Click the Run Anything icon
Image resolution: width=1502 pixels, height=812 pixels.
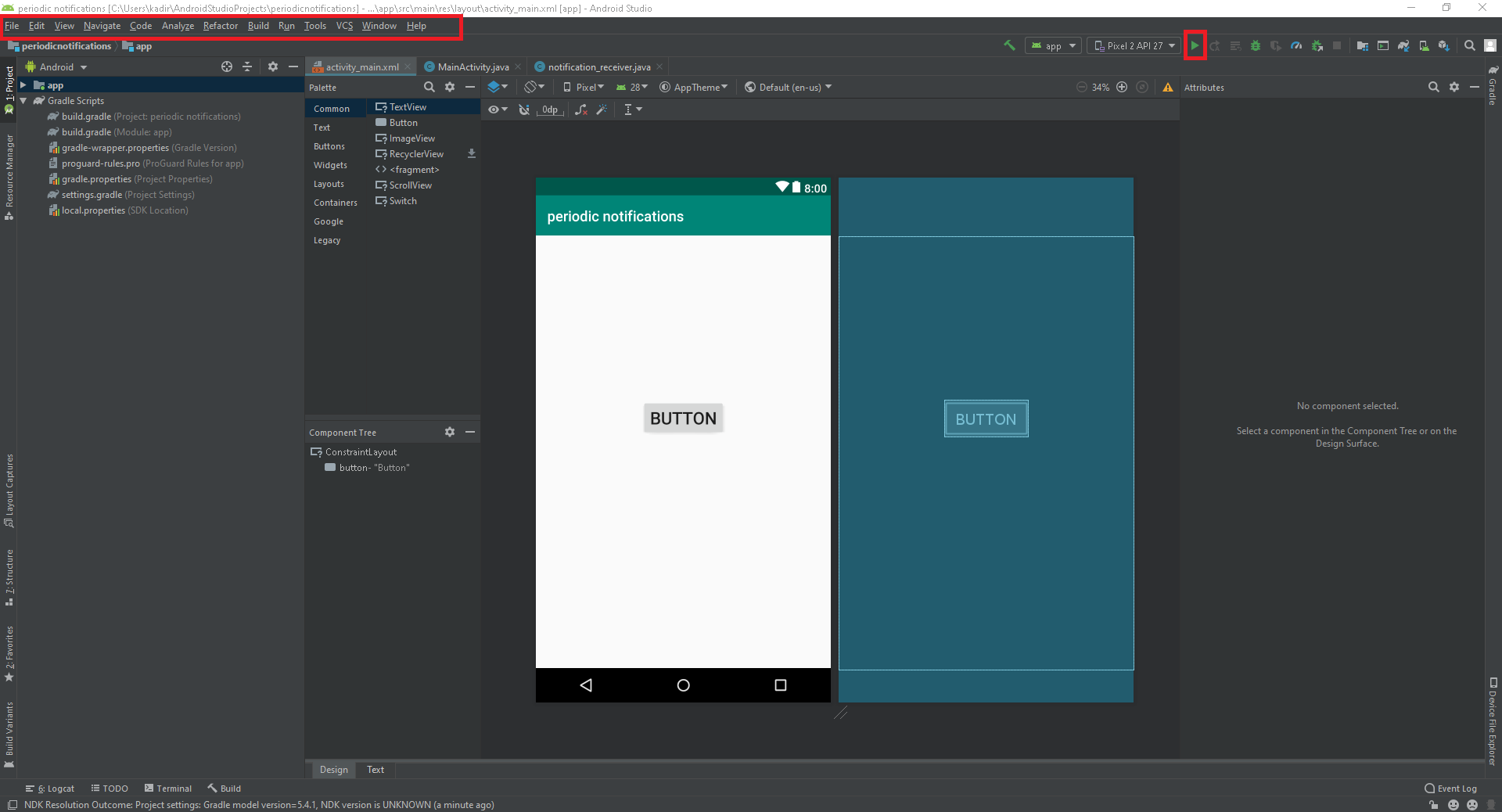tap(1383, 45)
